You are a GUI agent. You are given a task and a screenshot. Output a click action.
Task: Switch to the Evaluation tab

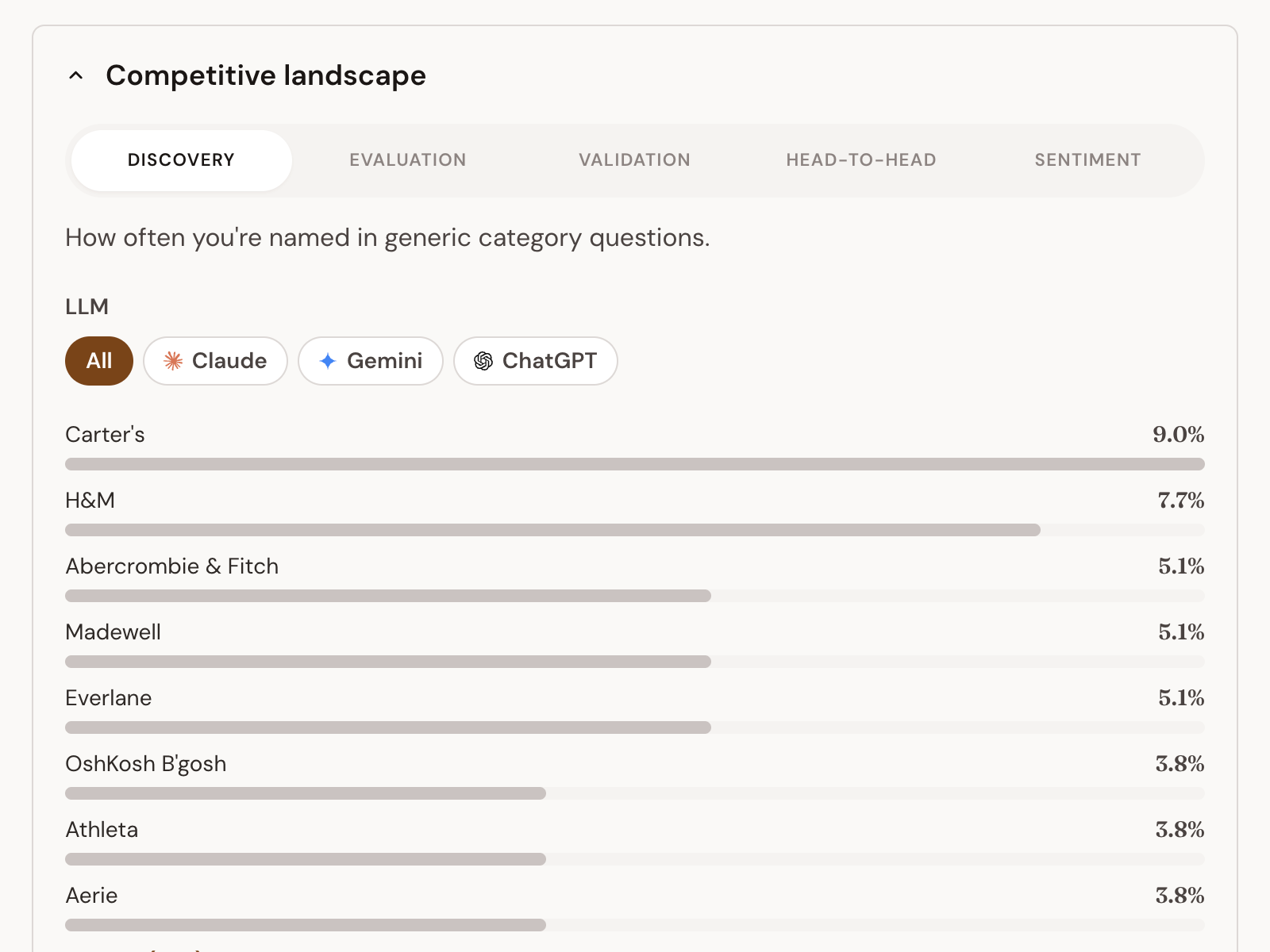[408, 160]
